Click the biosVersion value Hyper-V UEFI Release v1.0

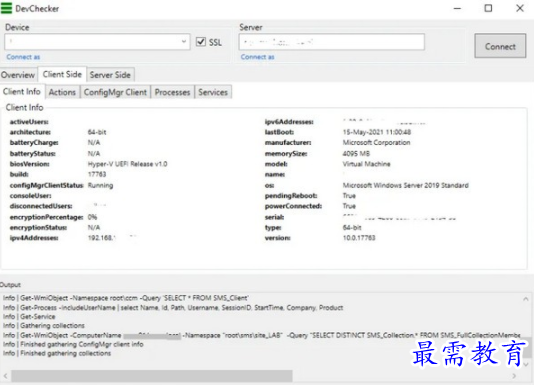click(127, 164)
